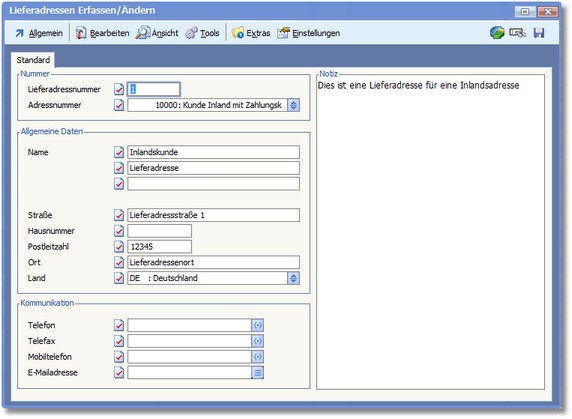Click the phone dial icon beside Telefon field
The width and height of the screenshot is (572, 419).
(258, 325)
